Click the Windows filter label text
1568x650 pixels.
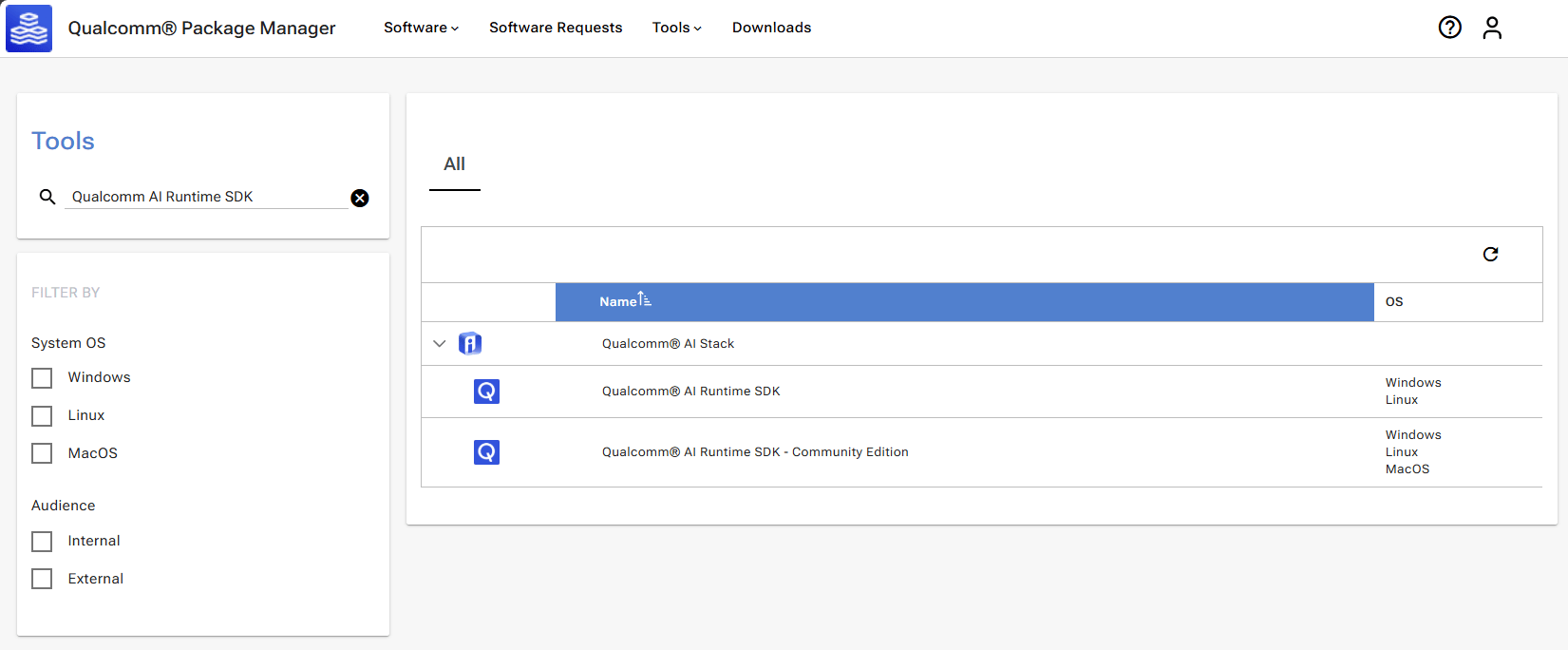[99, 377]
